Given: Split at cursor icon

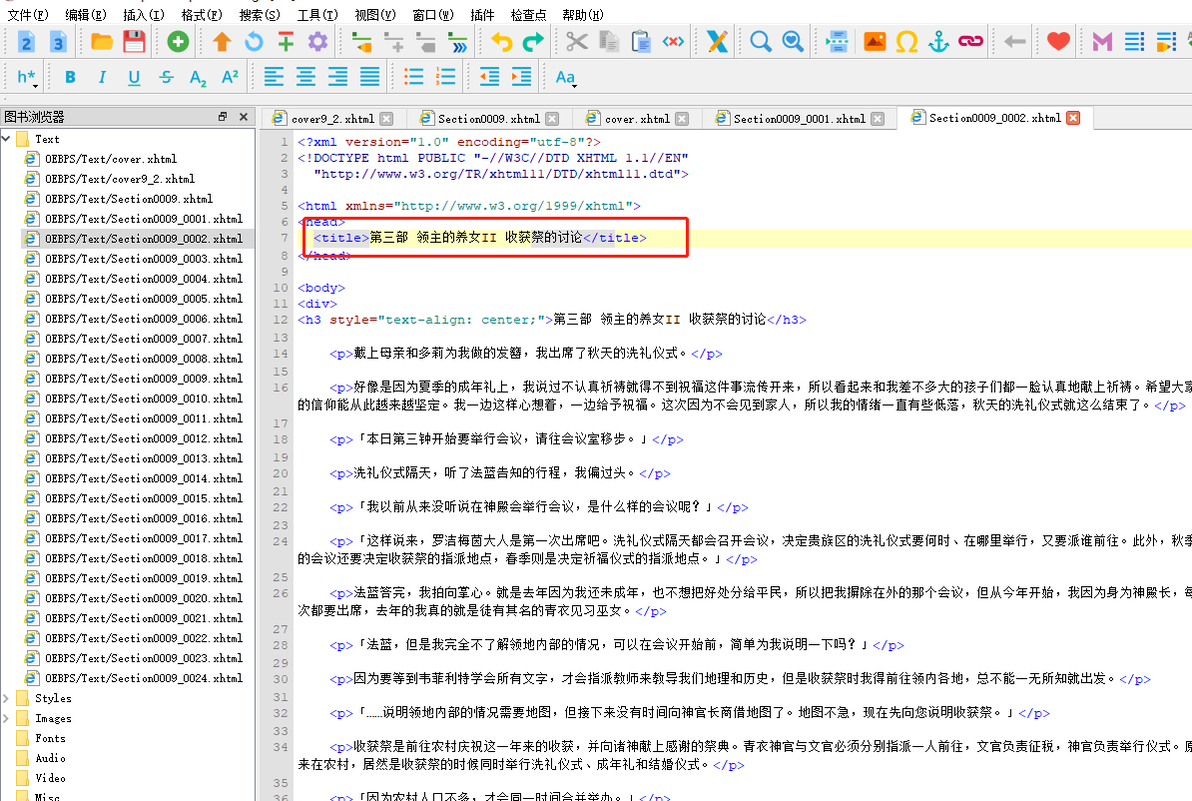Looking at the screenshot, I should tap(837, 42).
